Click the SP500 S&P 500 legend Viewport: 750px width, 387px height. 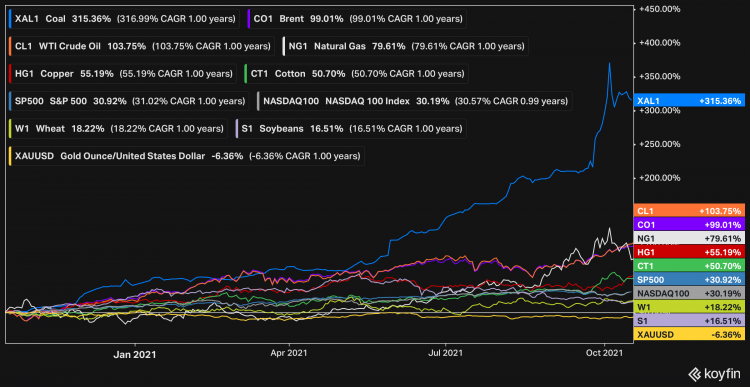(128, 101)
